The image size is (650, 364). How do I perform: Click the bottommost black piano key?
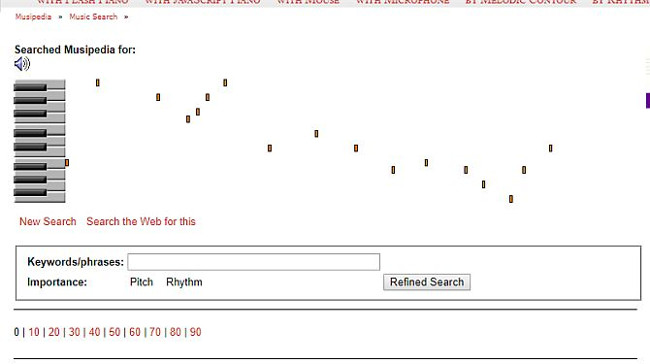pos(30,192)
